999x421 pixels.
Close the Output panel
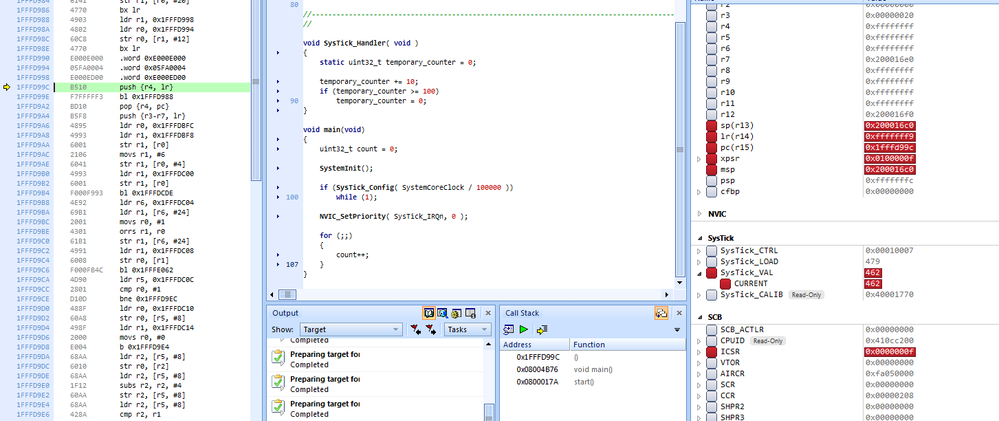click(x=488, y=313)
